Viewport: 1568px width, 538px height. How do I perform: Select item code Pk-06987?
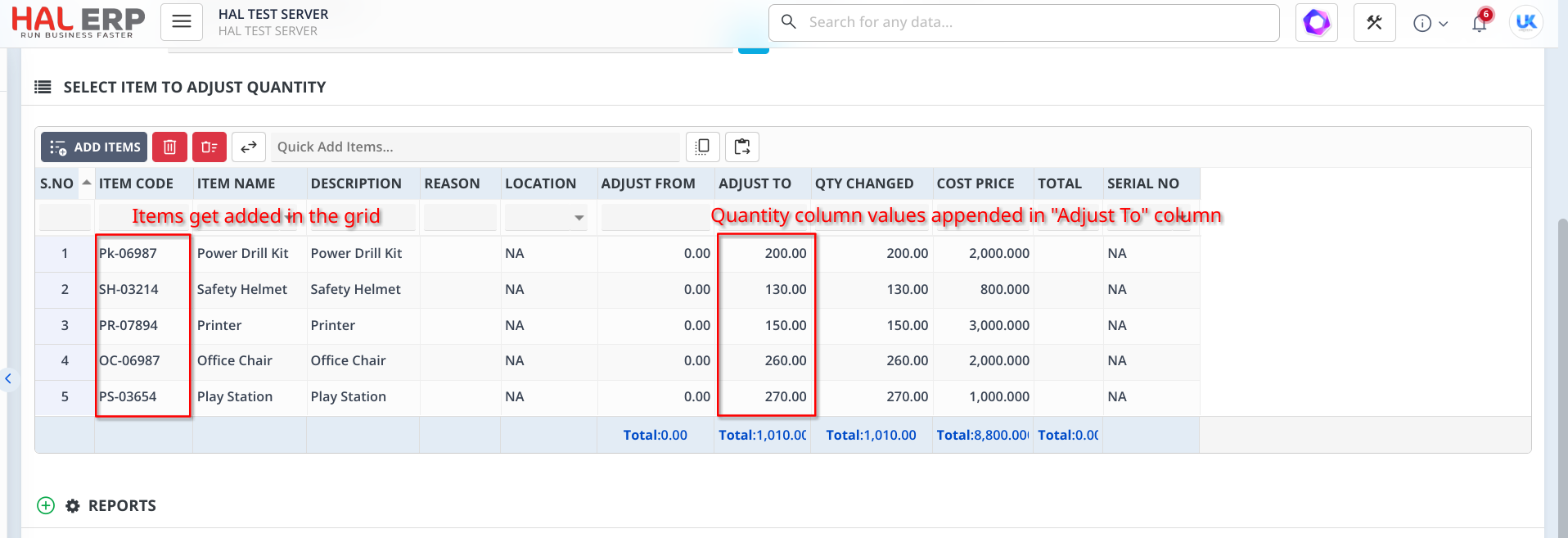(x=128, y=253)
